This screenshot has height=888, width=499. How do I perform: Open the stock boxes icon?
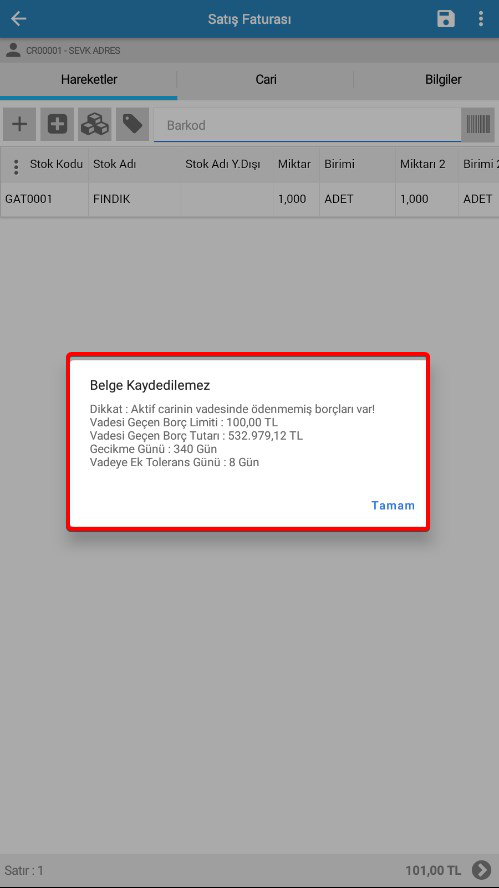pos(95,124)
